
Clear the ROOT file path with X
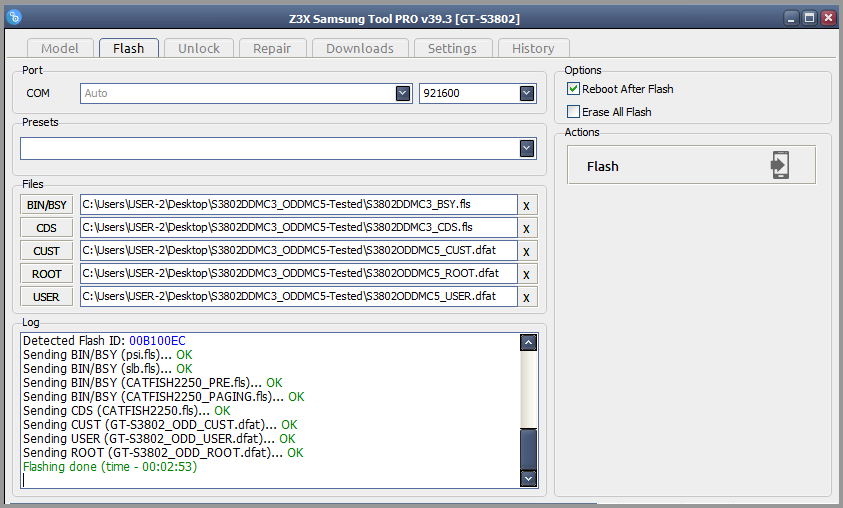click(526, 275)
